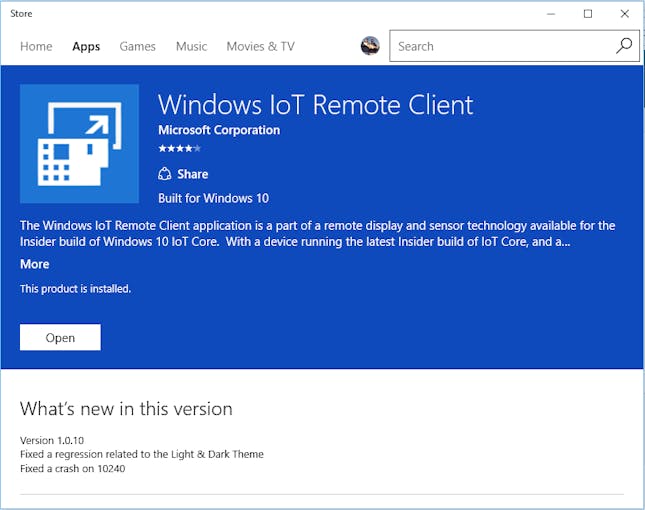The height and width of the screenshot is (510, 645).
Task: Go to the Home tab
Action: coord(36,46)
